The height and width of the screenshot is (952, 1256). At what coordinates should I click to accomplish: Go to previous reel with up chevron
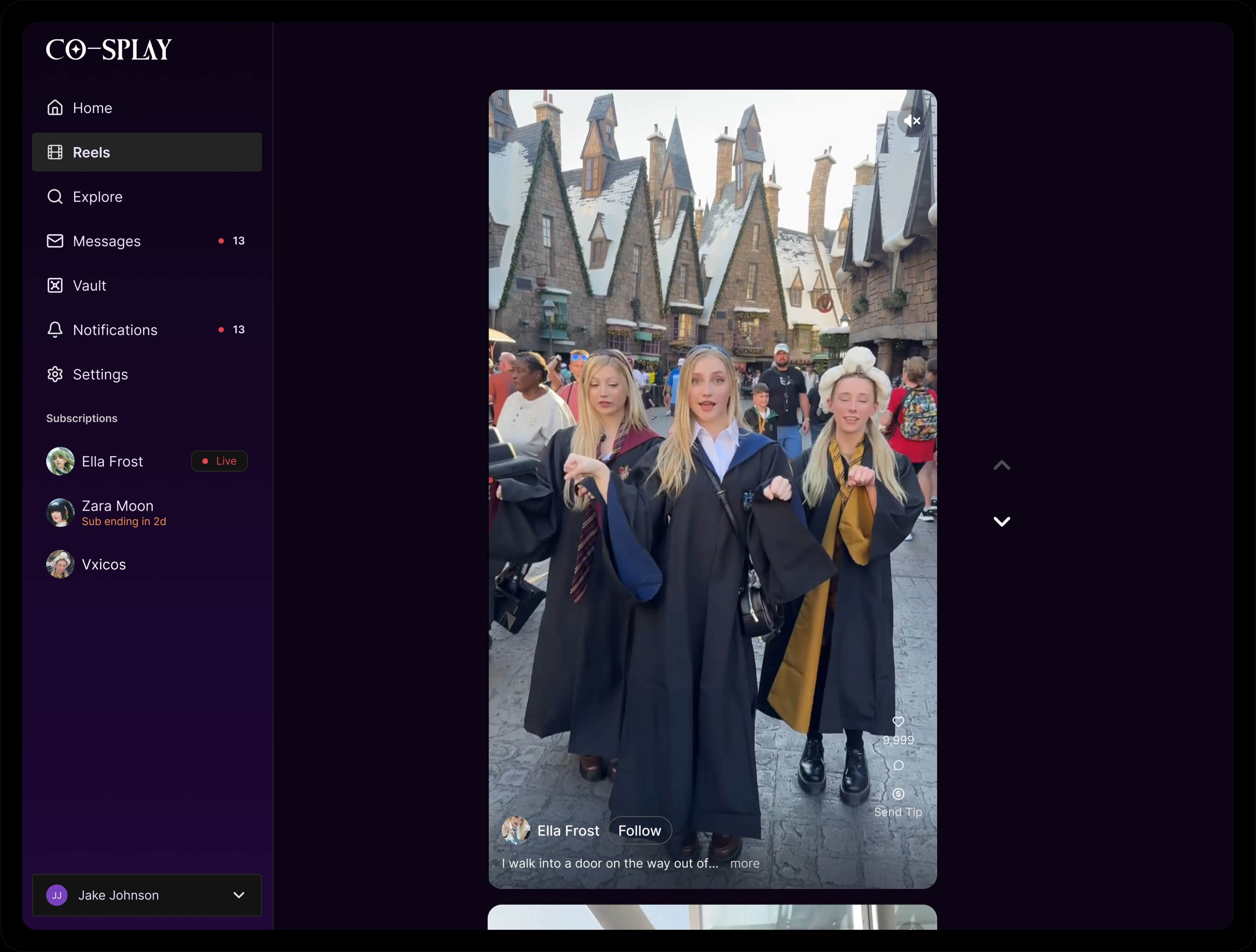tap(1002, 465)
